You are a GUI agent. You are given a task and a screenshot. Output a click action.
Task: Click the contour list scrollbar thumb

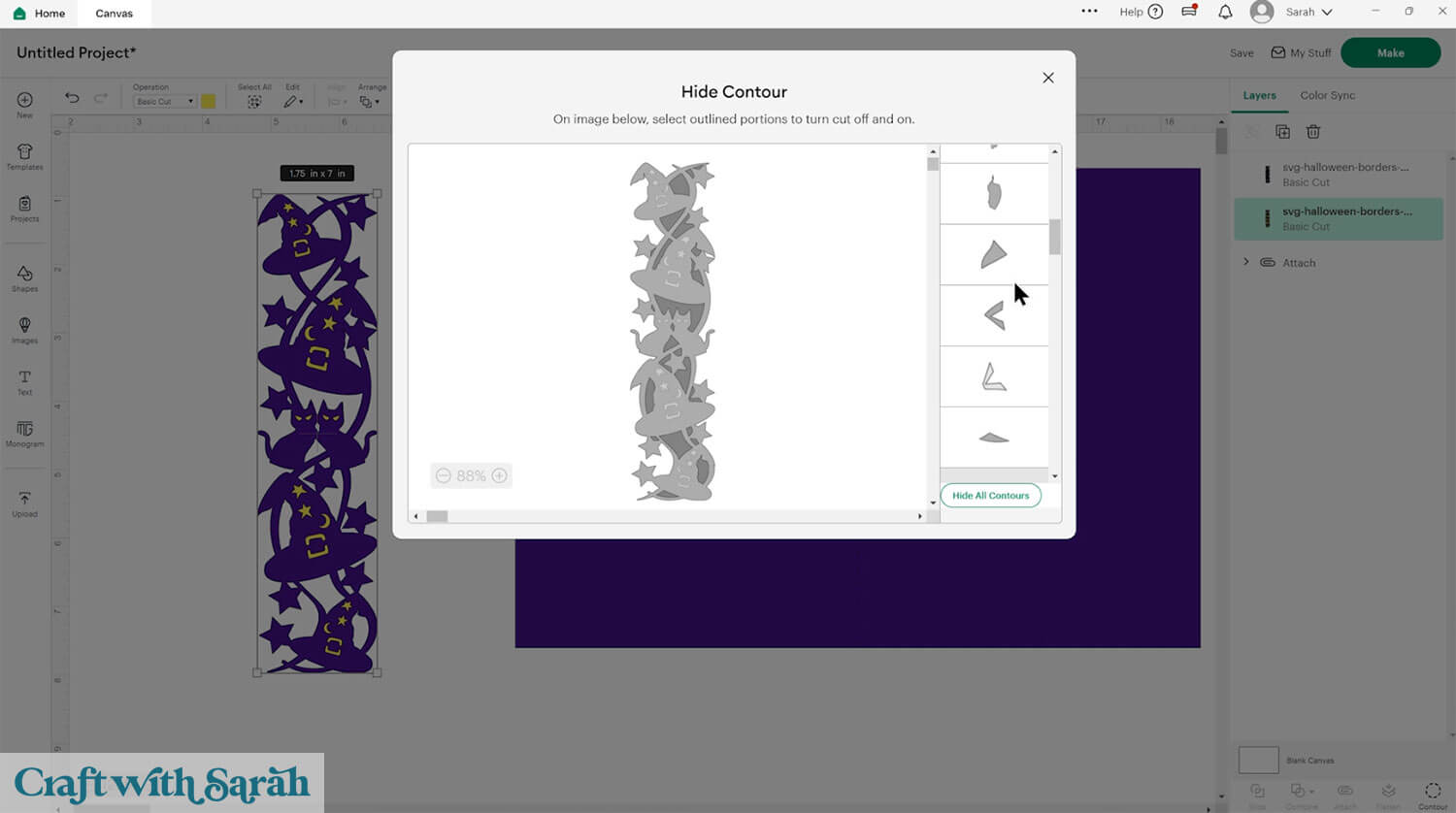[1055, 237]
